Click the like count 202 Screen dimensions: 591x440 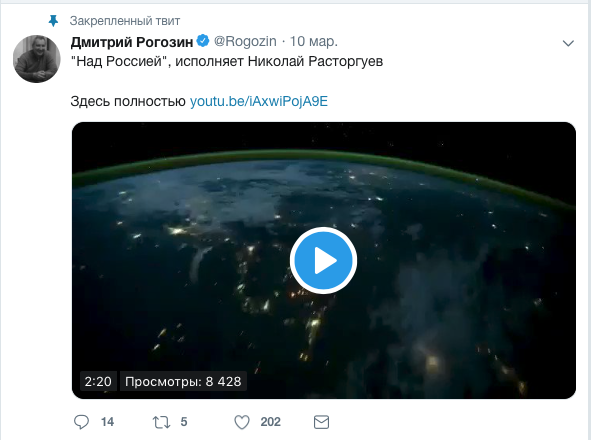coord(271,422)
